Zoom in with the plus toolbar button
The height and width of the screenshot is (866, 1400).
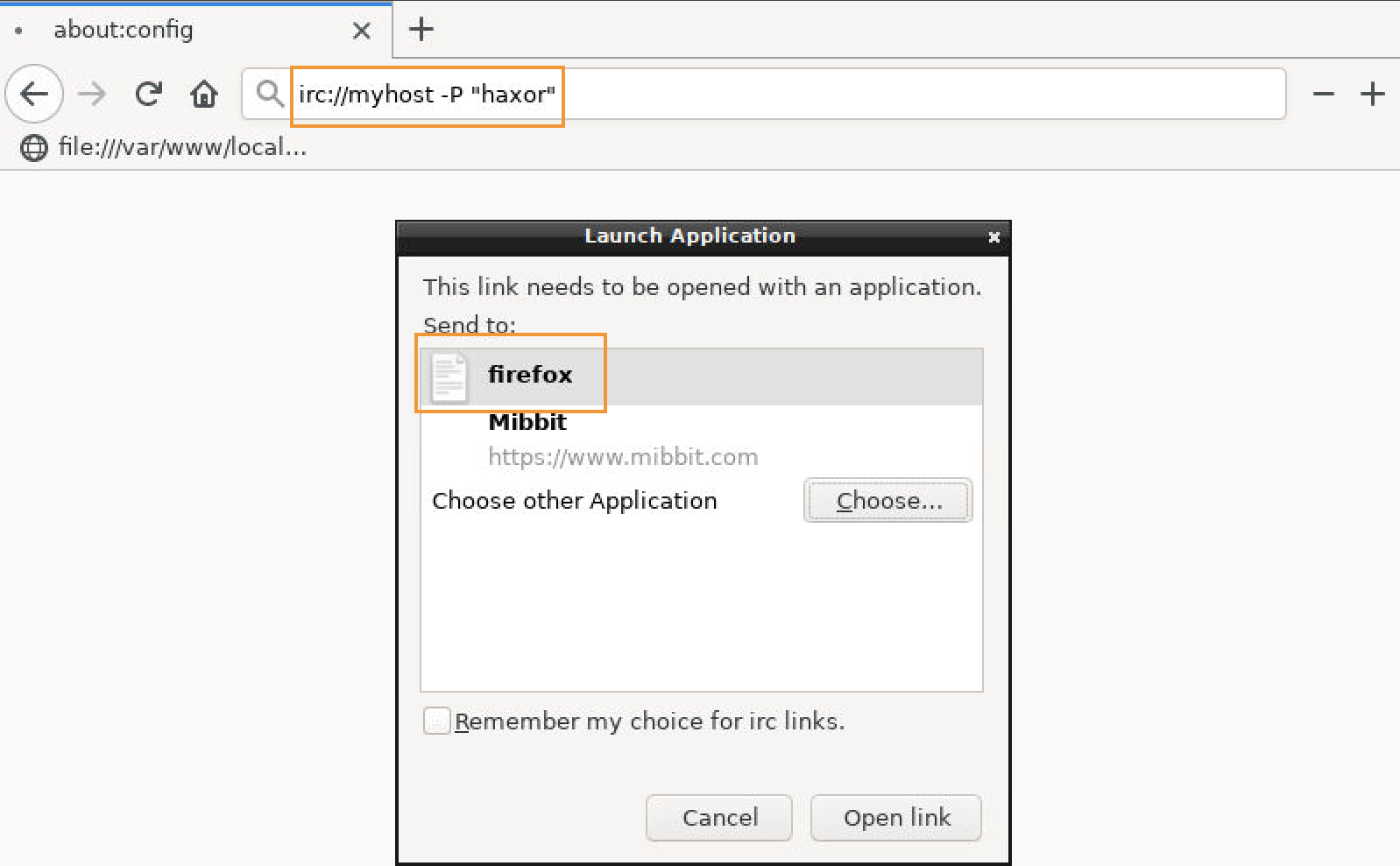point(1373,94)
